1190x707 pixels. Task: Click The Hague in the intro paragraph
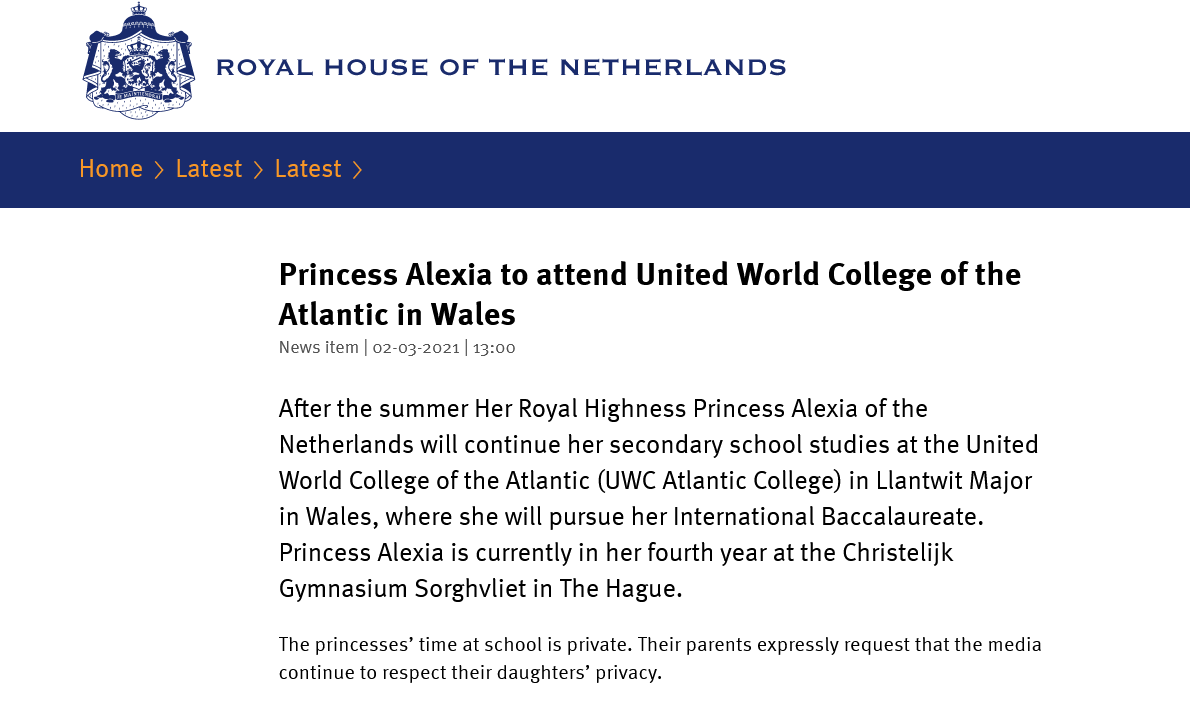pyautogui.click(x=620, y=589)
